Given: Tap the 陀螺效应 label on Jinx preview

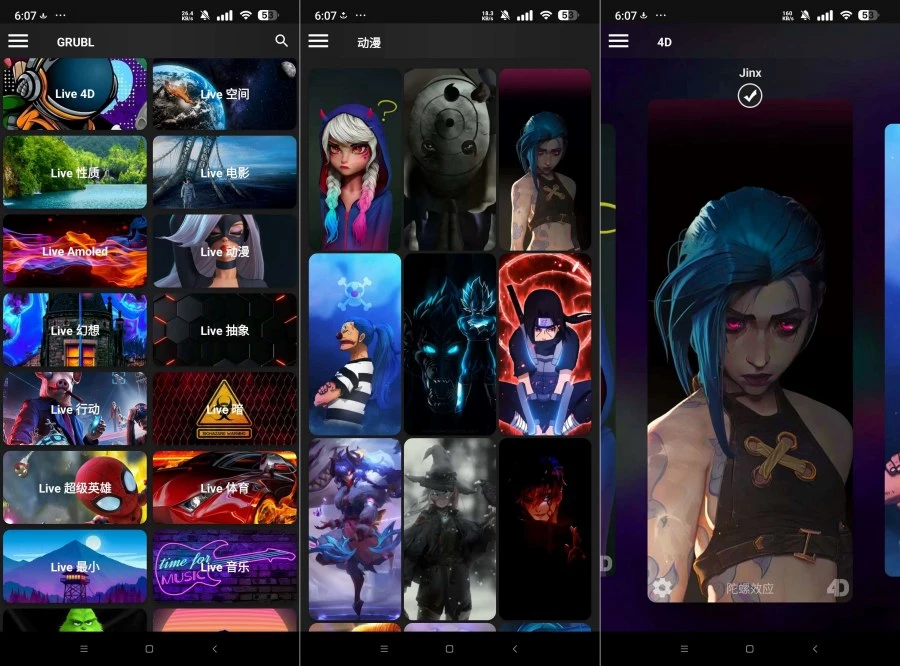Looking at the screenshot, I should 750,589.
